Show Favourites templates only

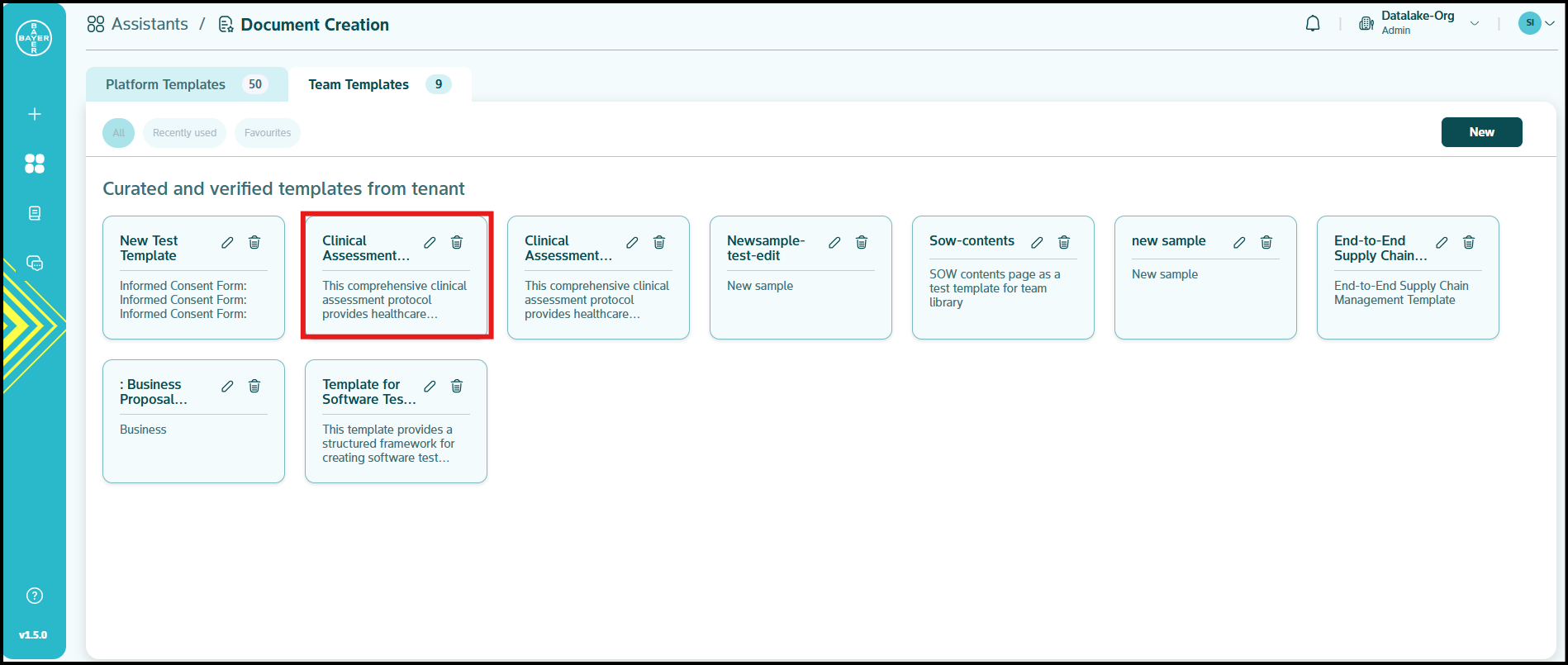(x=268, y=133)
